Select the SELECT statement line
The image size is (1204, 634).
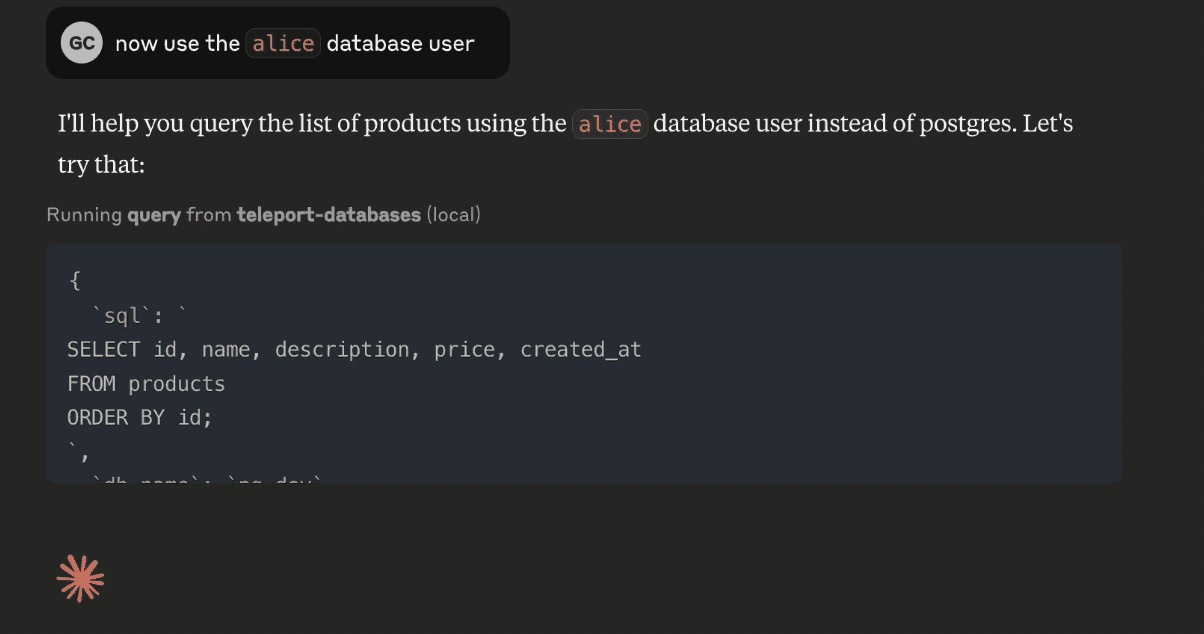[x=355, y=349]
